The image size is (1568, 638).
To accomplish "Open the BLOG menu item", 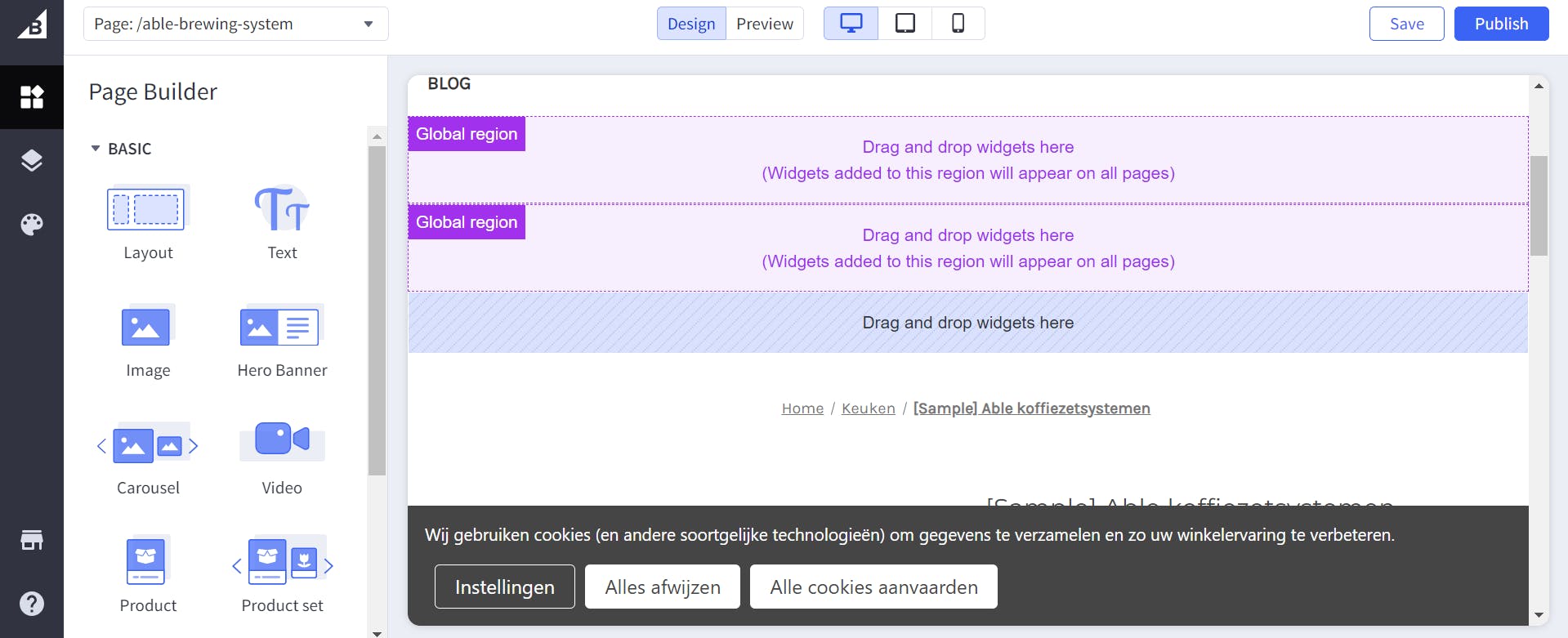I will coord(449,83).
